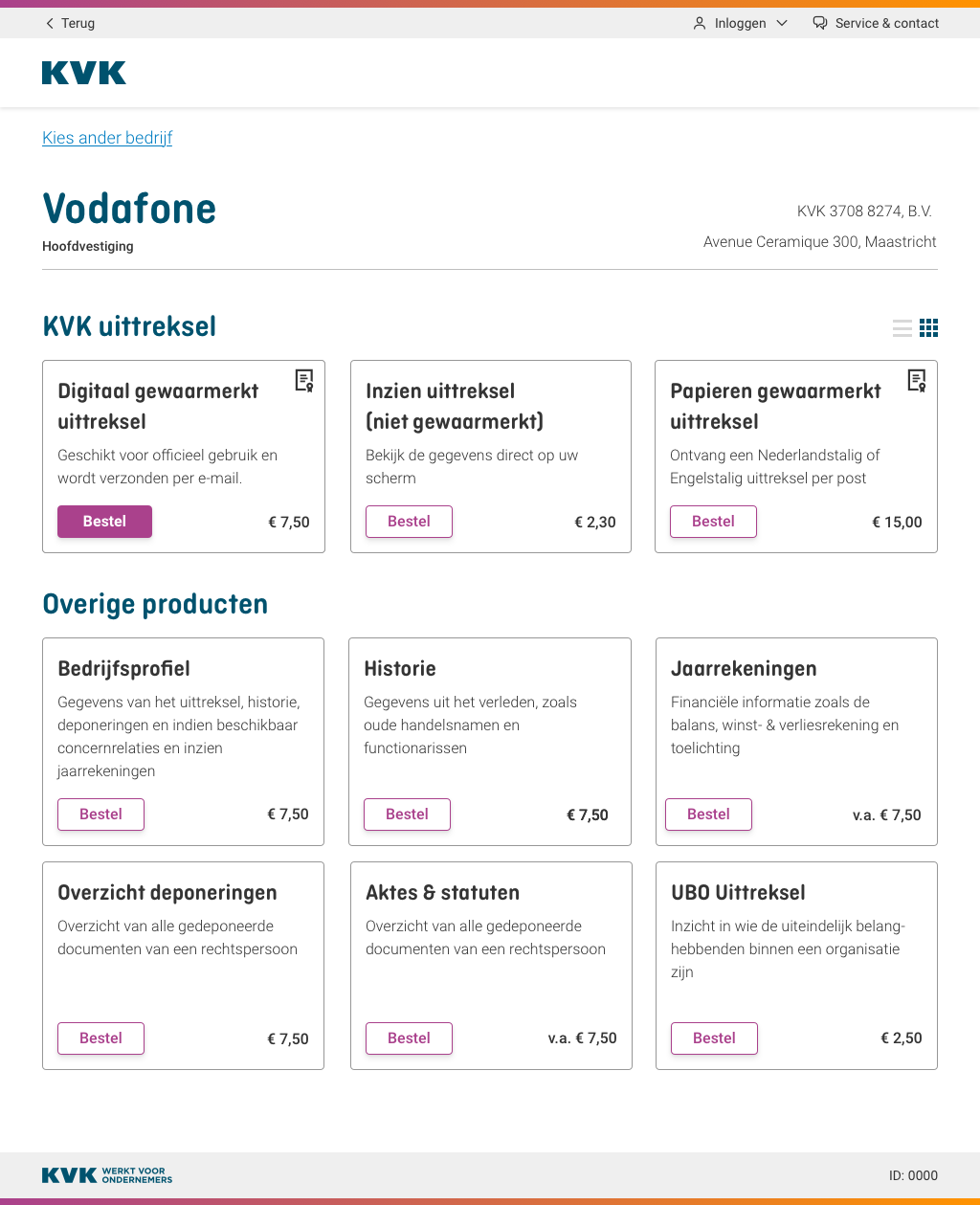Click the back chevron next to Terug
Screen dimensions: 980x1205
pyautogui.click(x=50, y=23)
